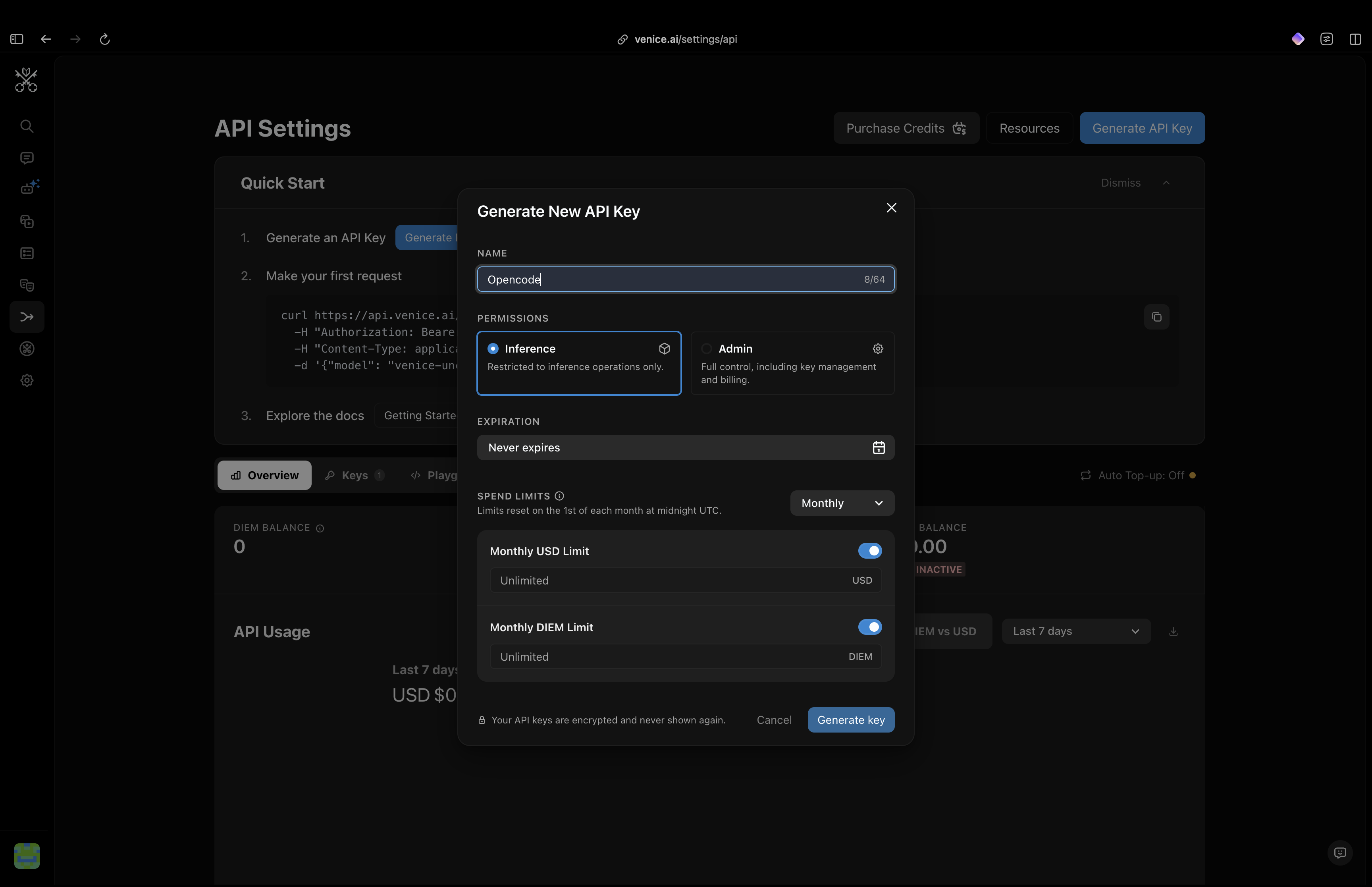Open the search icon in sidebar
This screenshot has height=887, width=1372.
[x=27, y=126]
